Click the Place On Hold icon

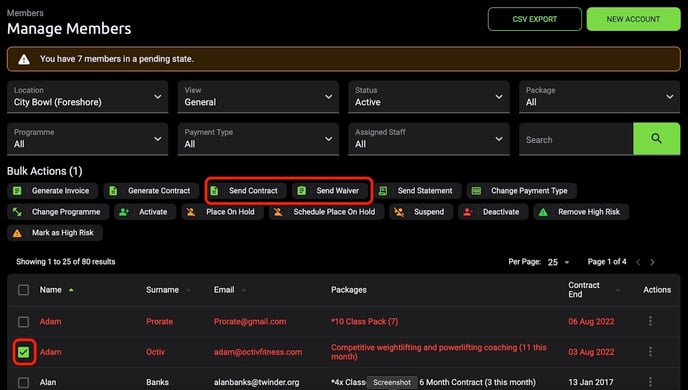click(191, 212)
